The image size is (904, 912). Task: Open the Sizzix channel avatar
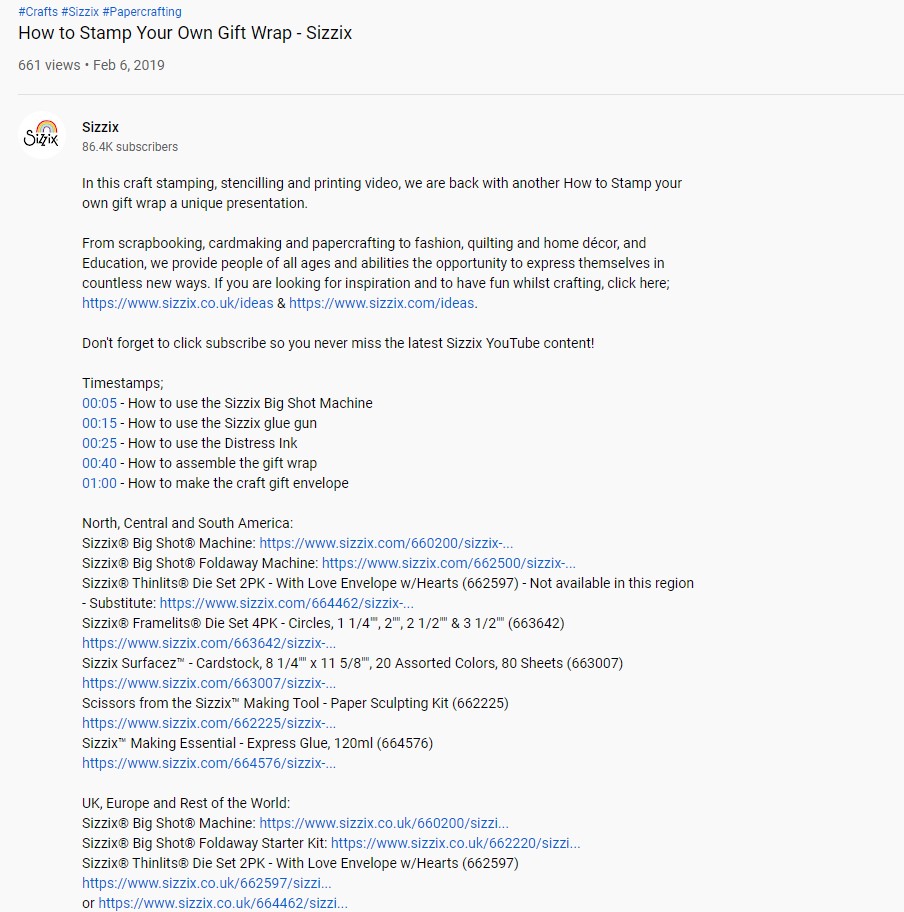tap(41, 135)
